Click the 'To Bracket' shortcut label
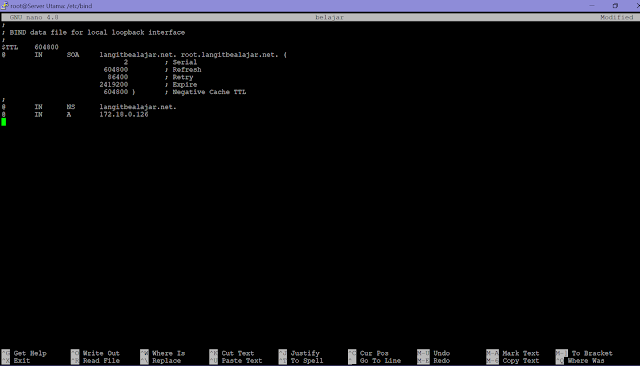This screenshot has height=366, width=640. pyautogui.click(x=592, y=353)
